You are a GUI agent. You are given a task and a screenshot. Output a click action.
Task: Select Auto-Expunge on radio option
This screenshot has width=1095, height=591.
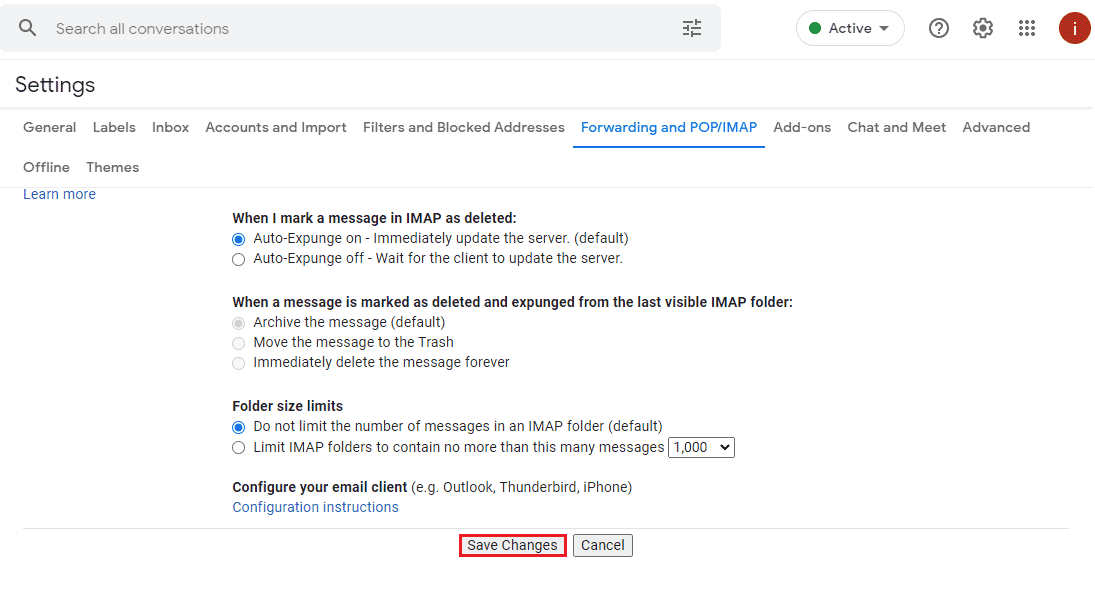tap(239, 239)
